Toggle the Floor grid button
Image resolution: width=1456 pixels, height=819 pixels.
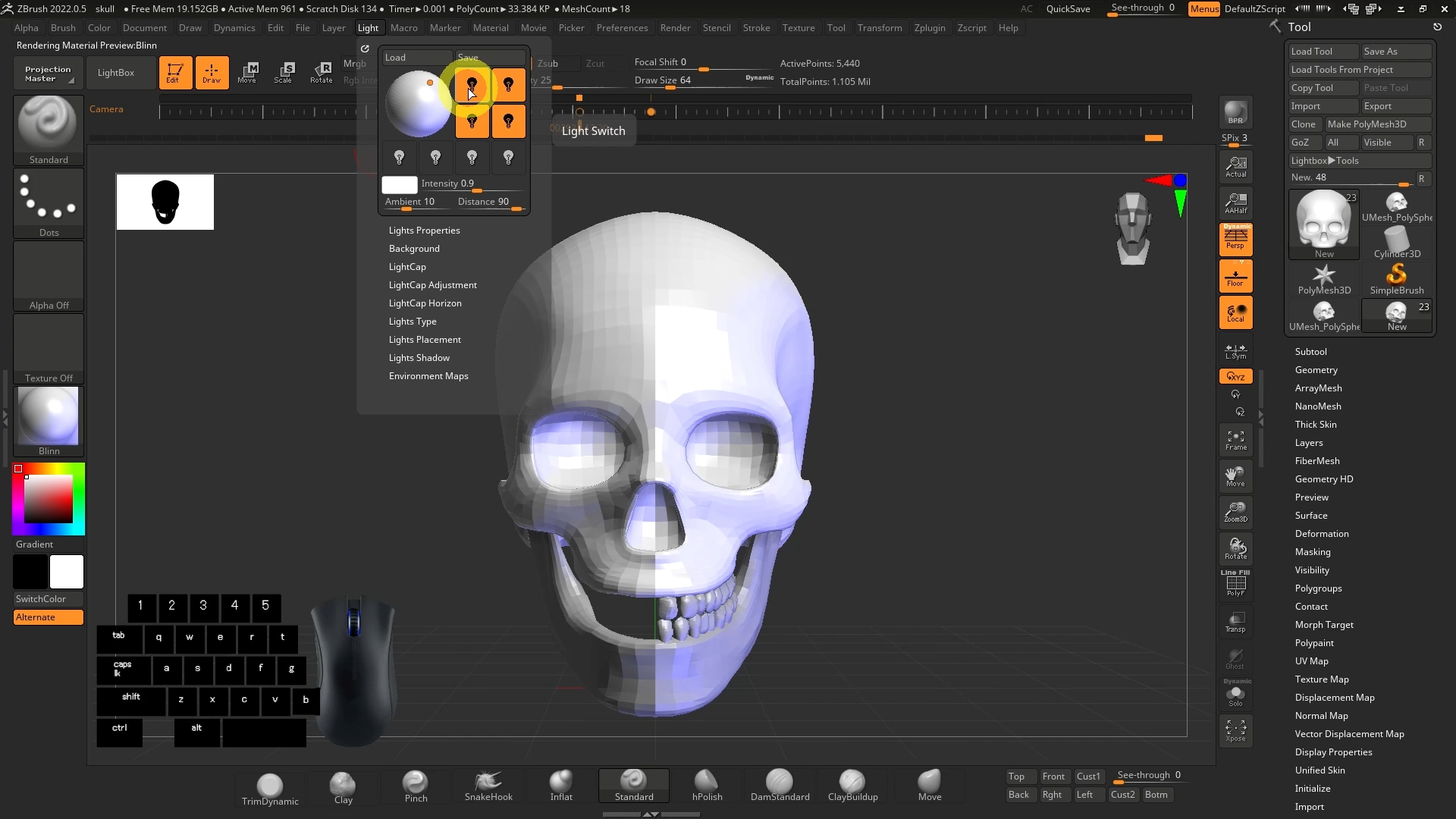tap(1235, 276)
